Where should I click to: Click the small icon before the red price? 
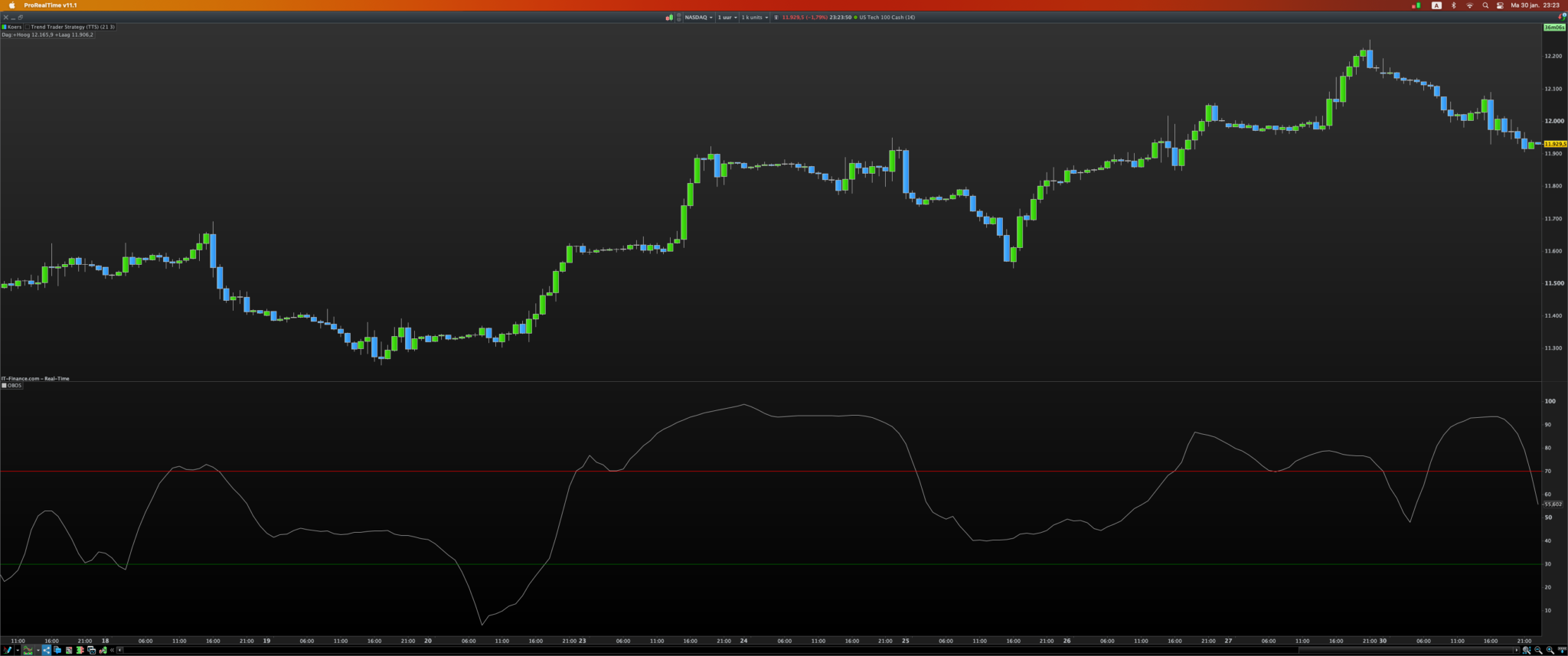point(776,17)
